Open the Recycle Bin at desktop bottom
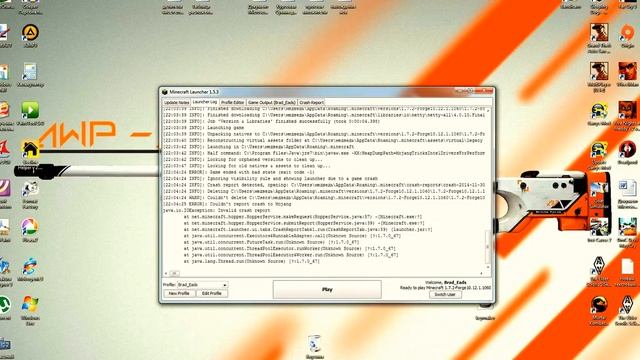The image size is (640, 360). click(315, 344)
